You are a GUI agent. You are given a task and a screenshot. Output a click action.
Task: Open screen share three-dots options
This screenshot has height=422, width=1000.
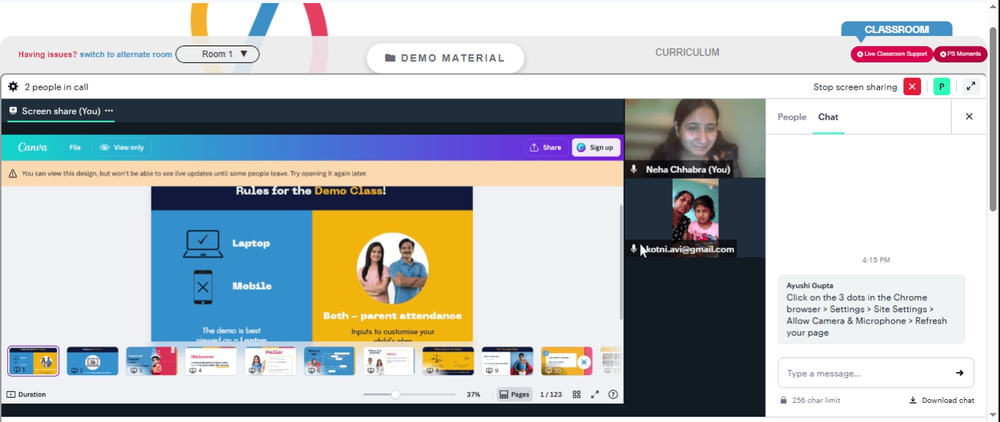point(109,111)
